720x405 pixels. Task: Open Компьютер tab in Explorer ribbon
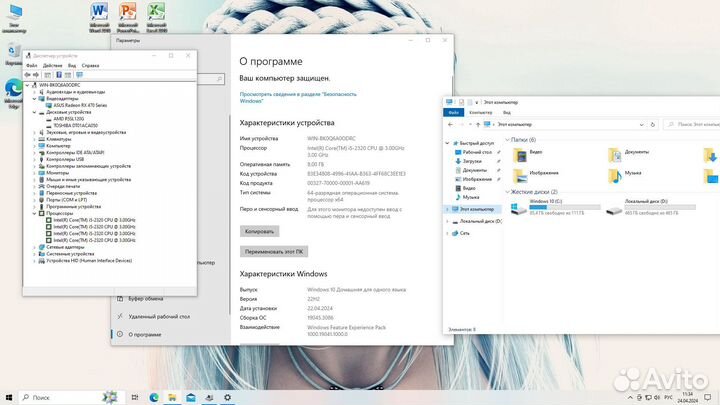tap(481, 112)
